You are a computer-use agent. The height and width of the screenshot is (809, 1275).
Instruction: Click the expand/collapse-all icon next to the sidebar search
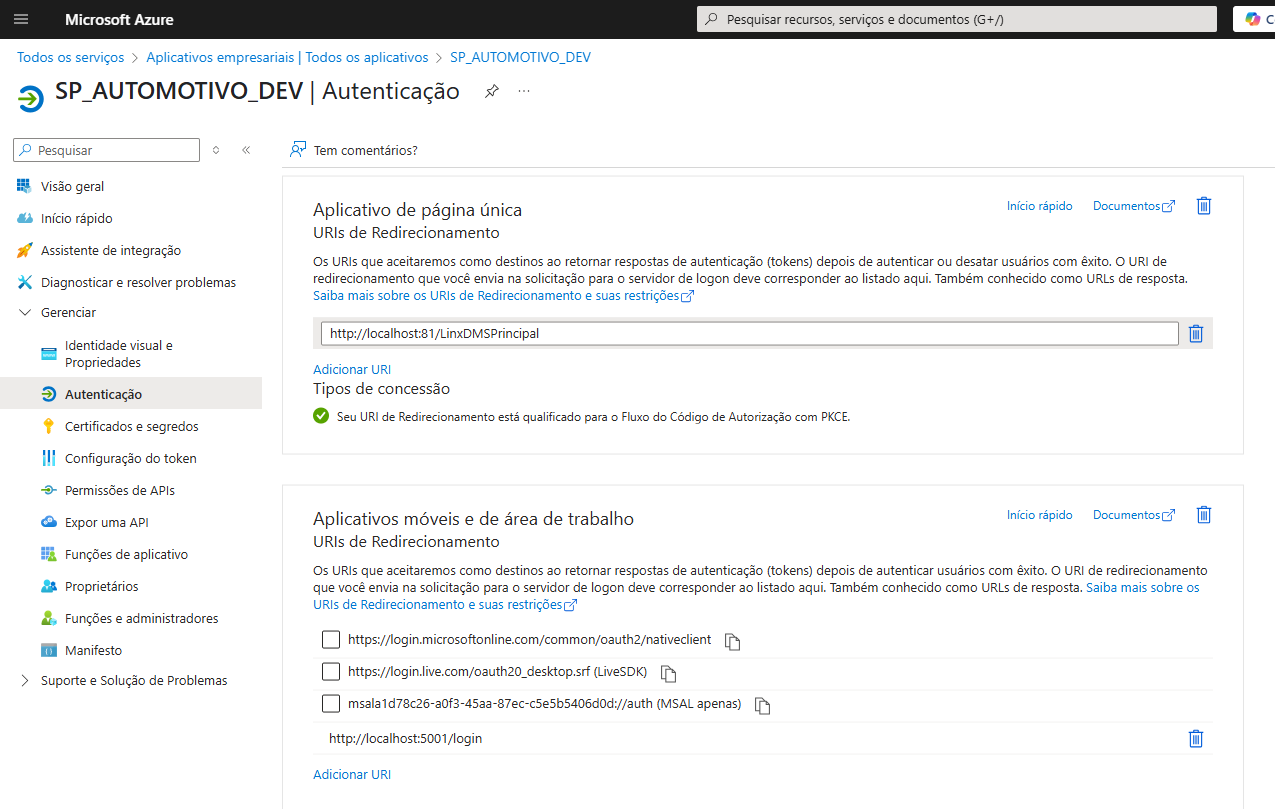(x=216, y=150)
